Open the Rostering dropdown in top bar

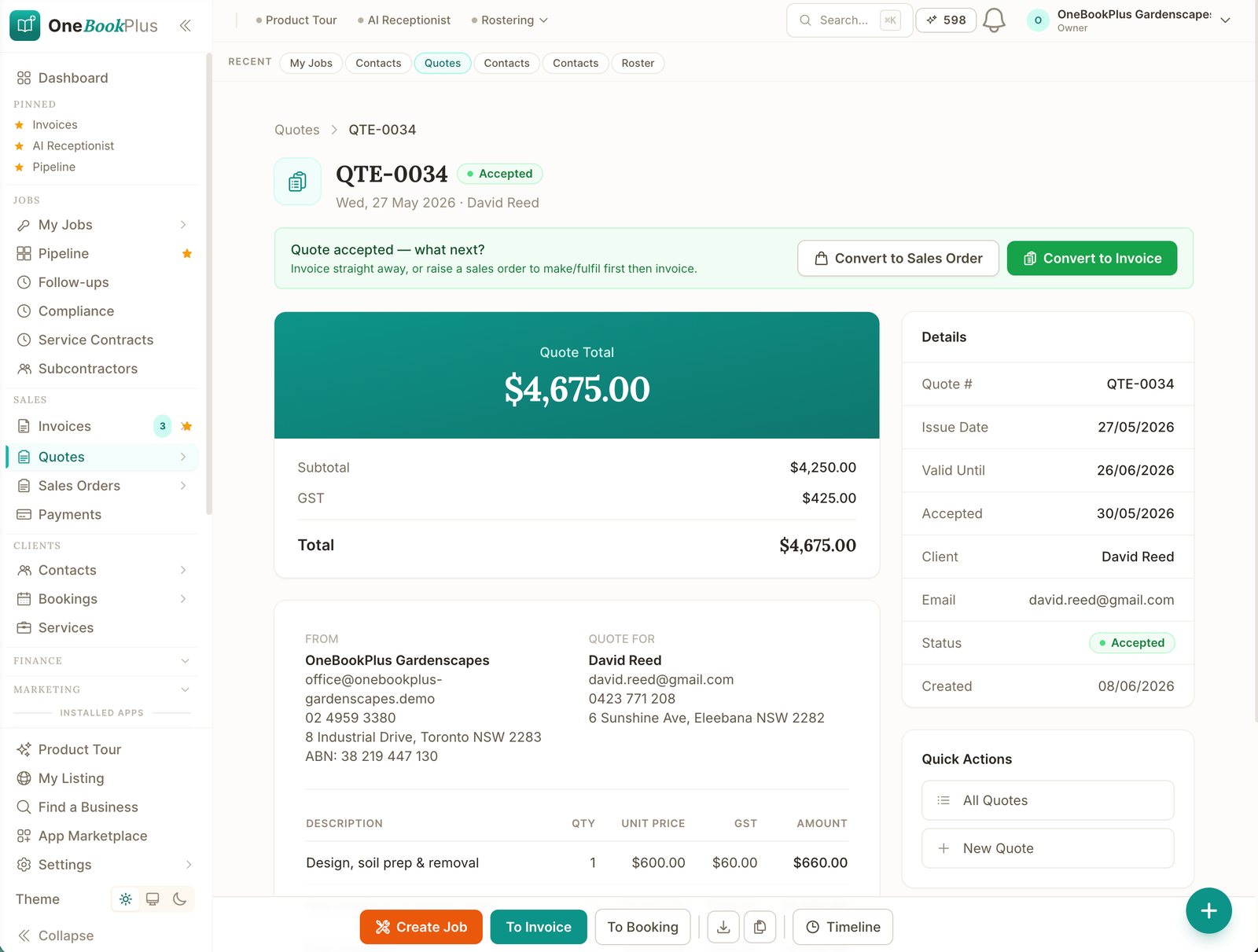click(x=509, y=20)
